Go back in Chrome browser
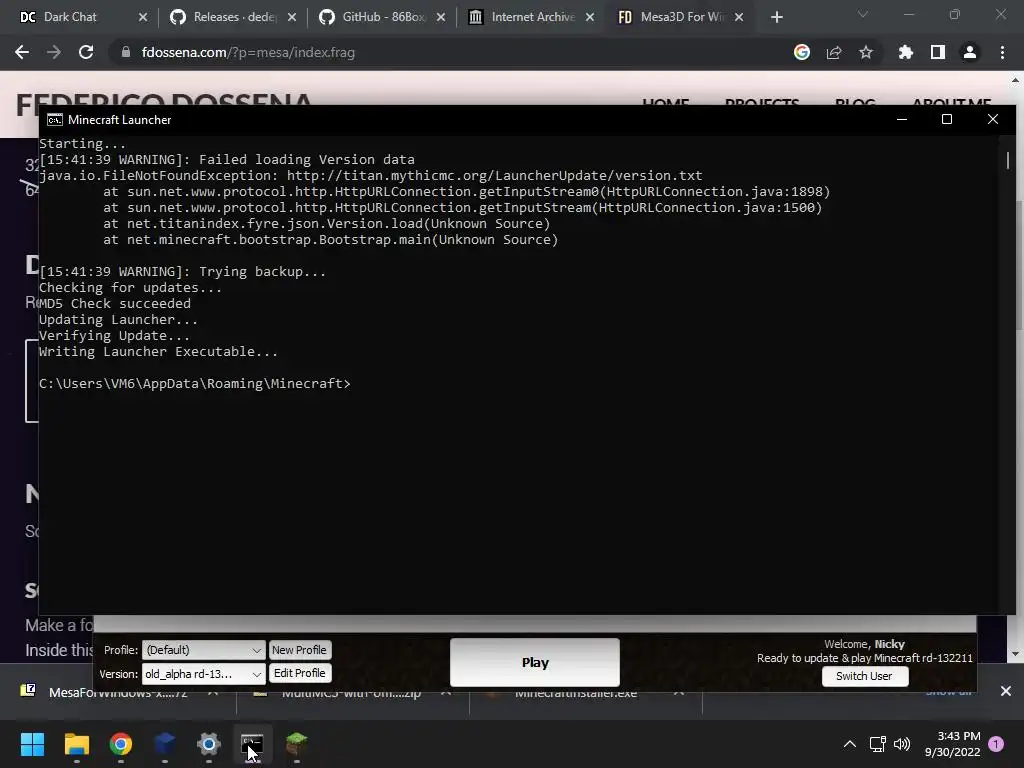This screenshot has width=1024, height=768. point(22,52)
